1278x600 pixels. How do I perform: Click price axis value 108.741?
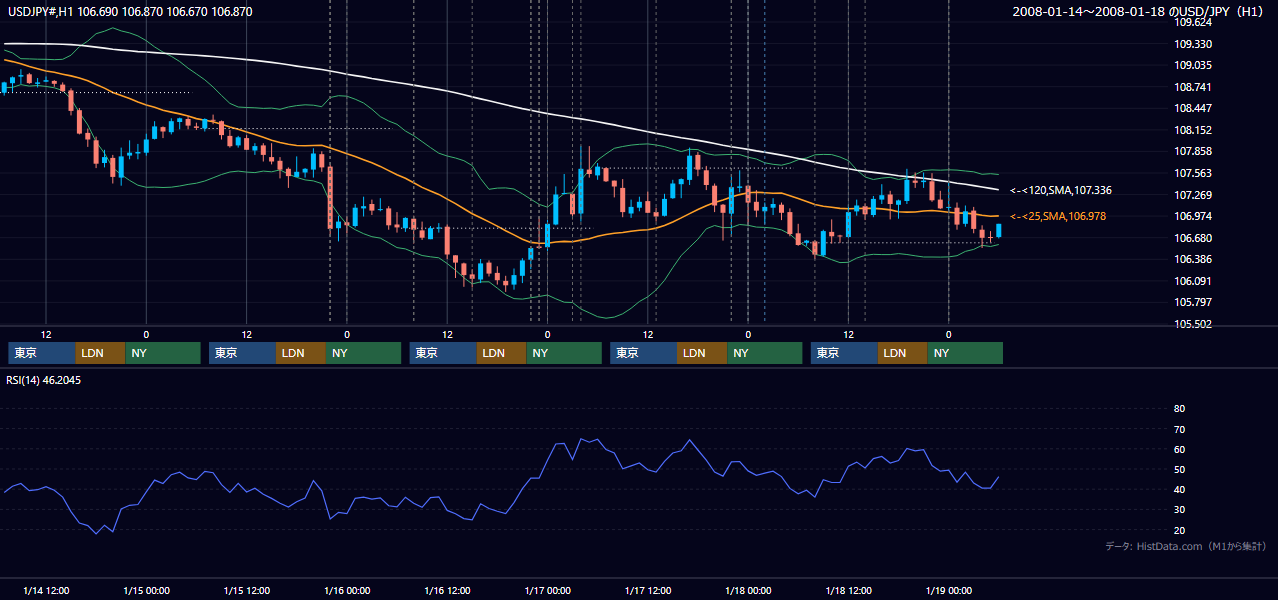click(1192, 87)
